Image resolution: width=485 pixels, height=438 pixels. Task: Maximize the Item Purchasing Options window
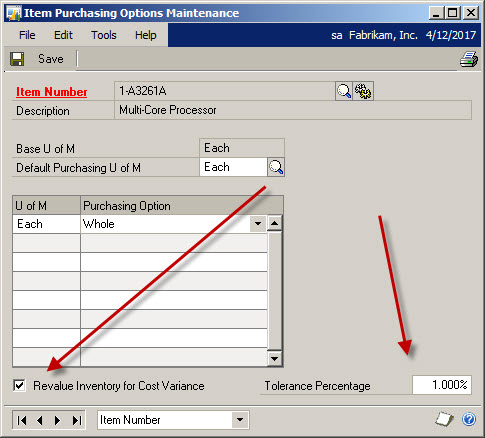coord(453,13)
